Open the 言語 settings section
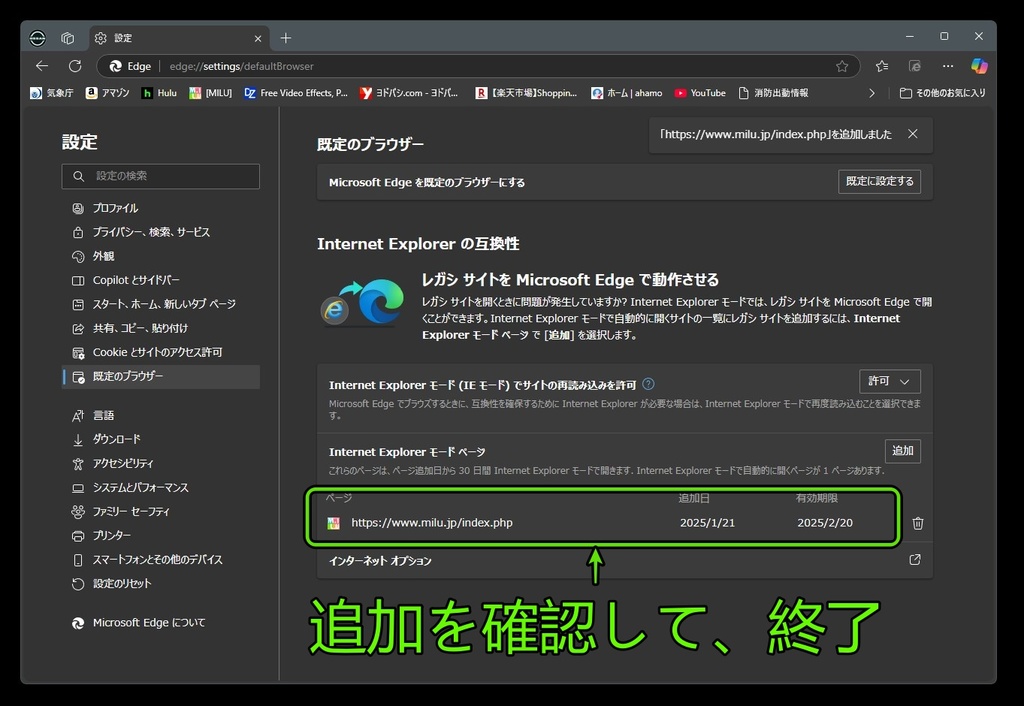This screenshot has height=706, width=1024. point(161,415)
